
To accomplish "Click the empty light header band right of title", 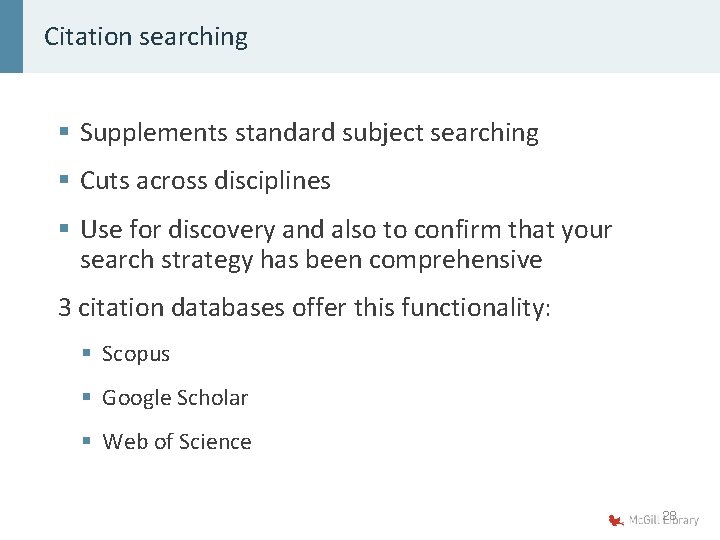I will pyautogui.click(x=480, y=36).
